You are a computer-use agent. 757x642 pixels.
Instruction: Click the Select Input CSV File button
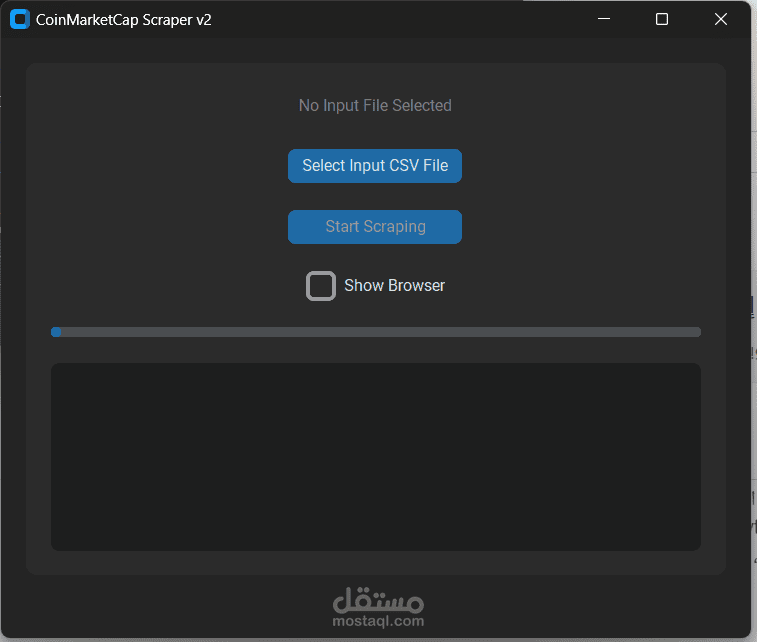tap(375, 166)
